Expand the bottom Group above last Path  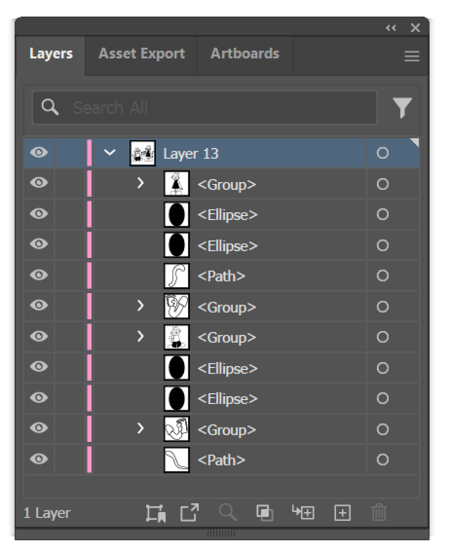[x=141, y=428]
